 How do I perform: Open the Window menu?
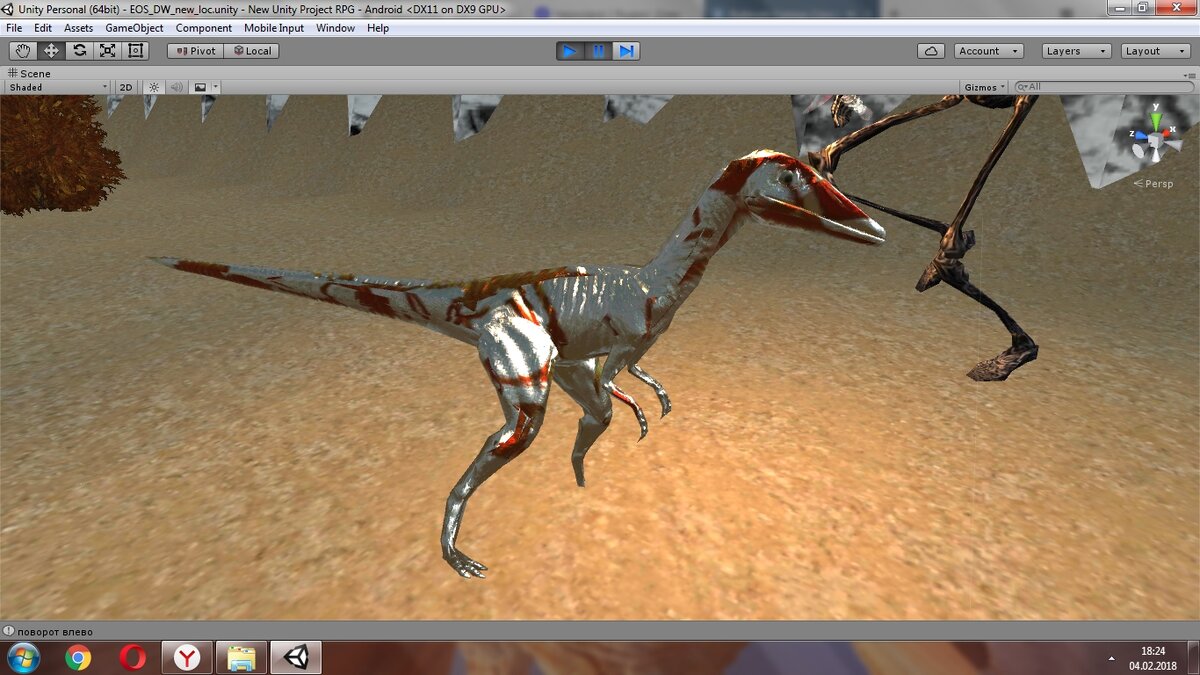pyautogui.click(x=335, y=28)
